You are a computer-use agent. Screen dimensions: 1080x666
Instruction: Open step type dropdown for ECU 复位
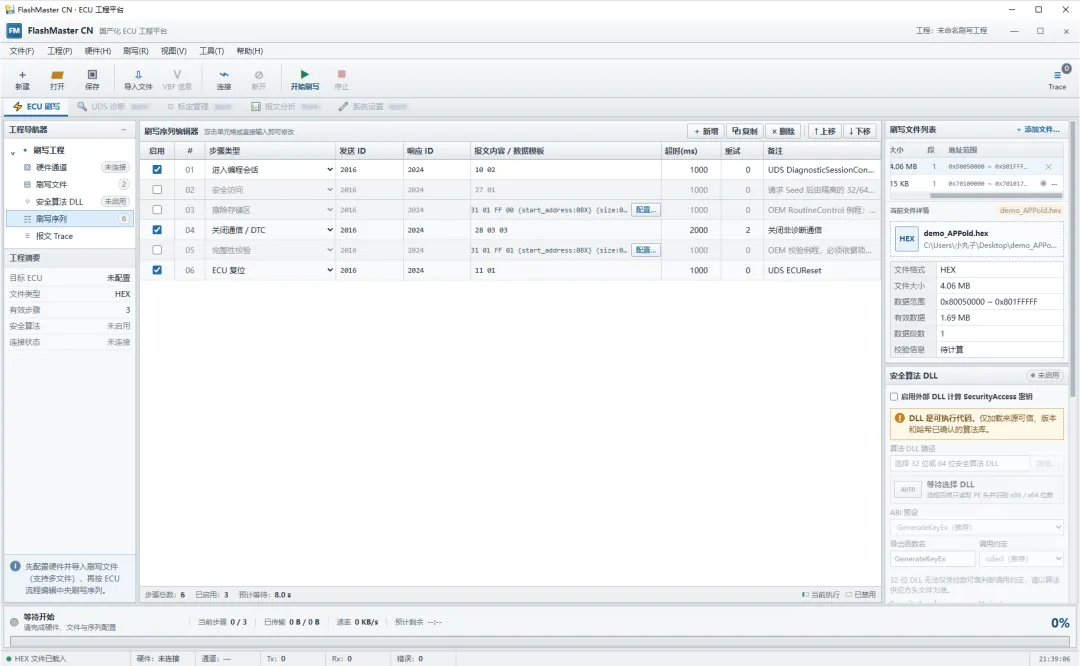click(x=329, y=270)
